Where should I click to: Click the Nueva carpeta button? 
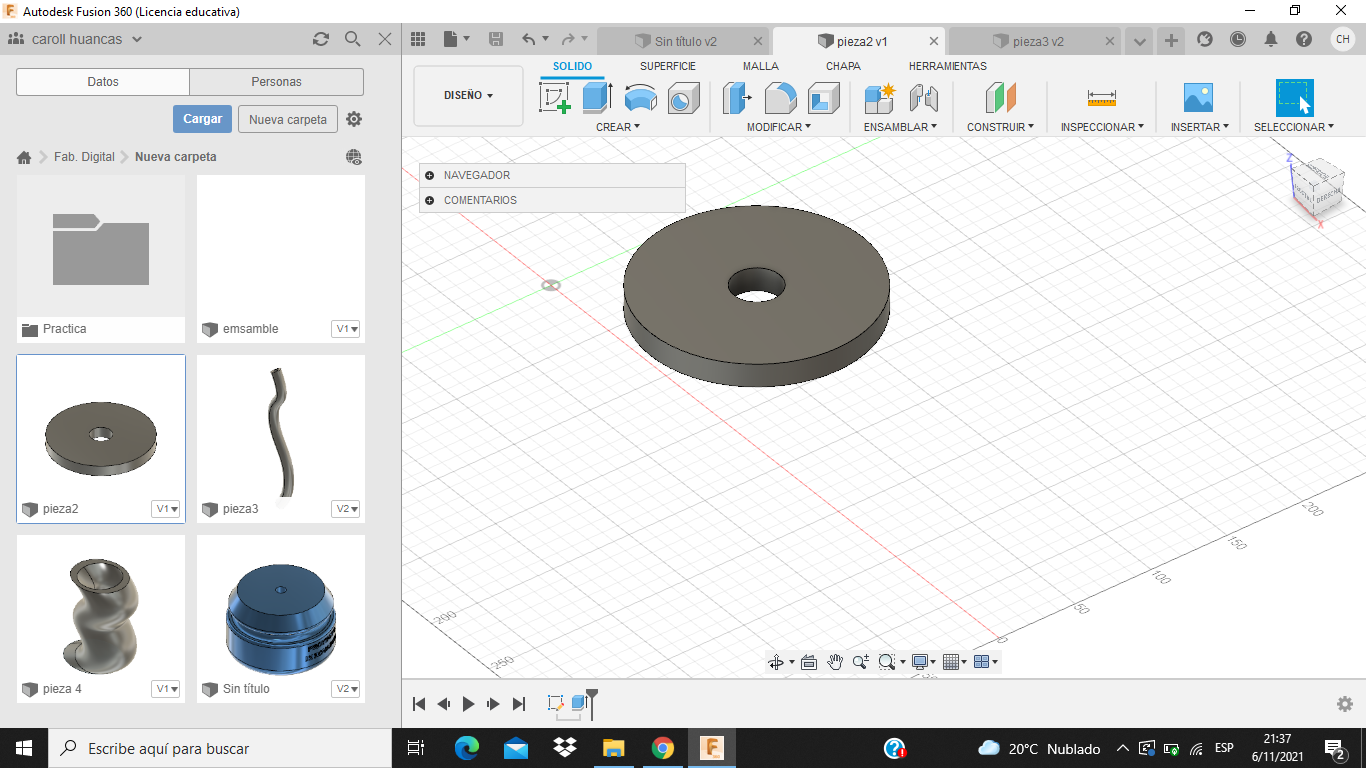coord(287,119)
